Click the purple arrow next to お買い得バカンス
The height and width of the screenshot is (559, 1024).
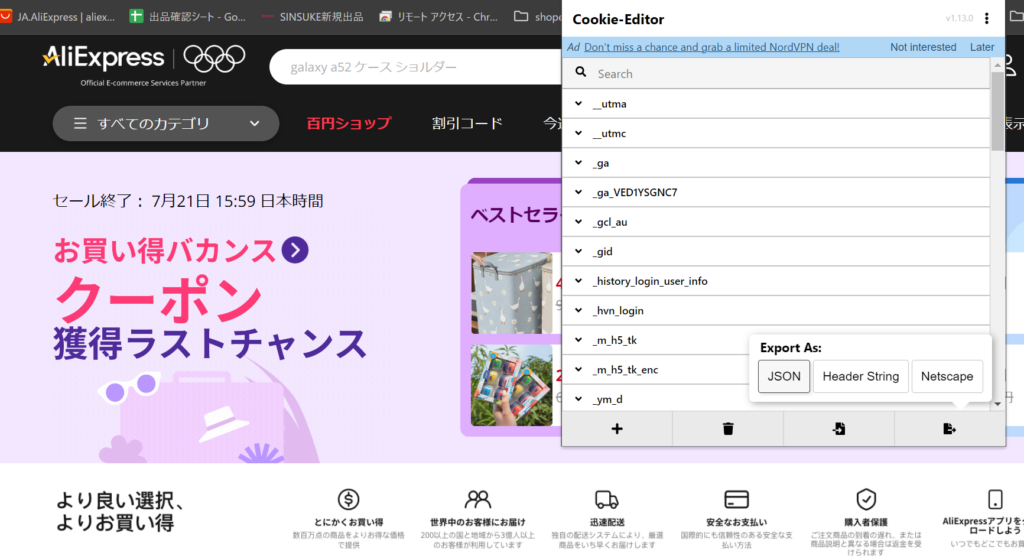coord(294,249)
